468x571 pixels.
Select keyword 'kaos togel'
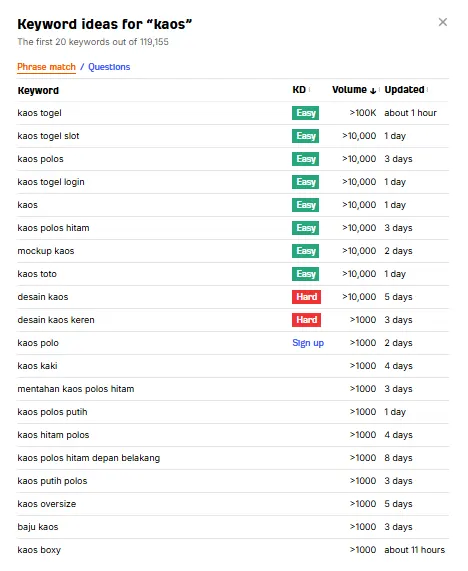click(39, 113)
